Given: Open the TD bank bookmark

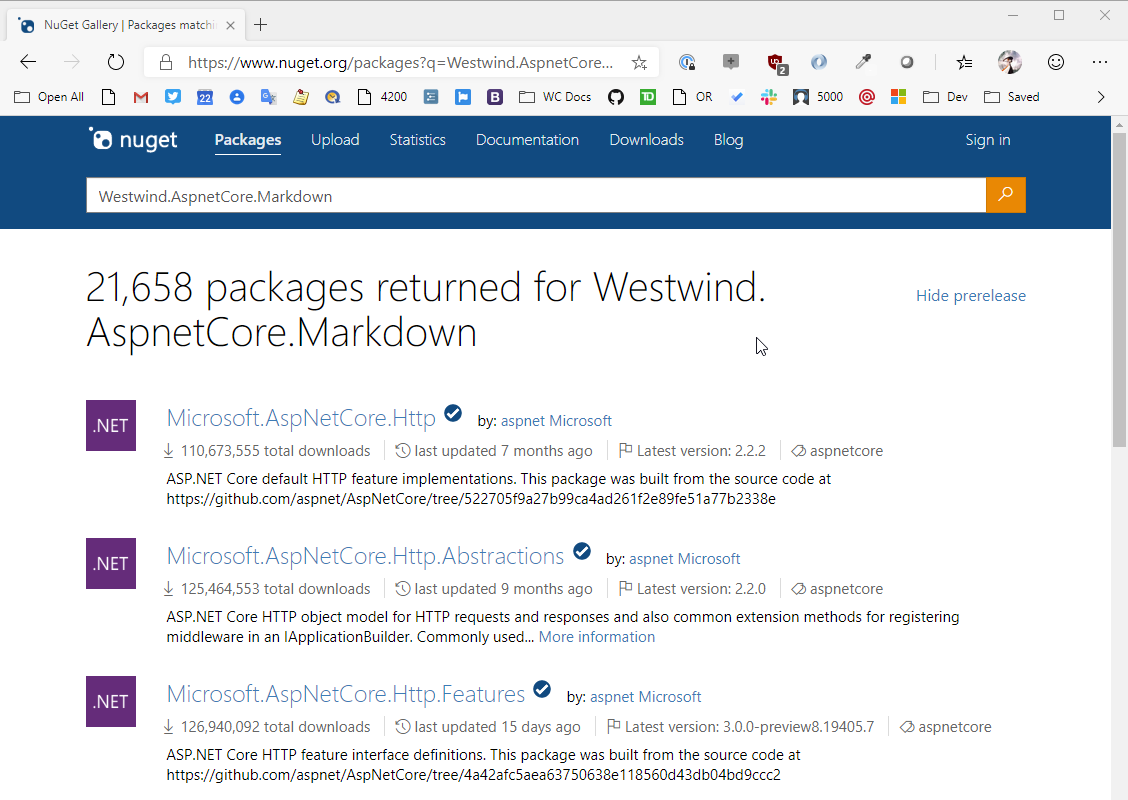Looking at the screenshot, I should (x=648, y=97).
